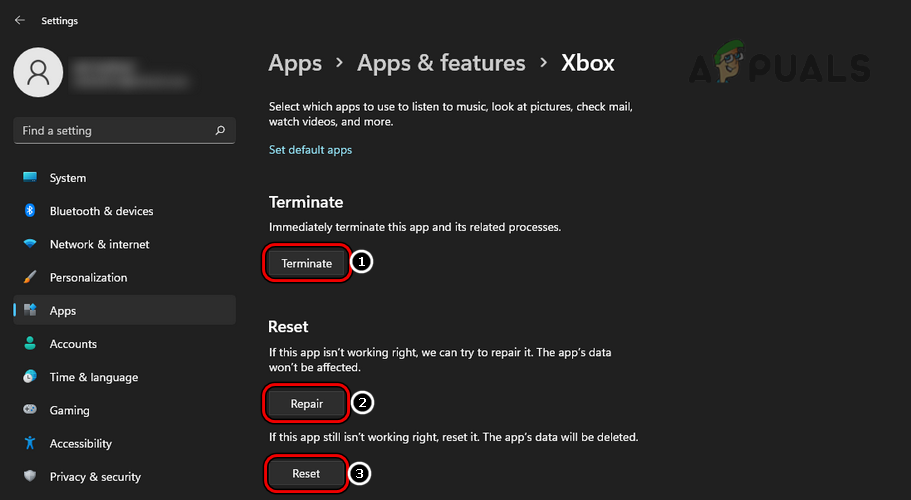
Task: Click the search magnifier icon
Action: [x=220, y=131]
